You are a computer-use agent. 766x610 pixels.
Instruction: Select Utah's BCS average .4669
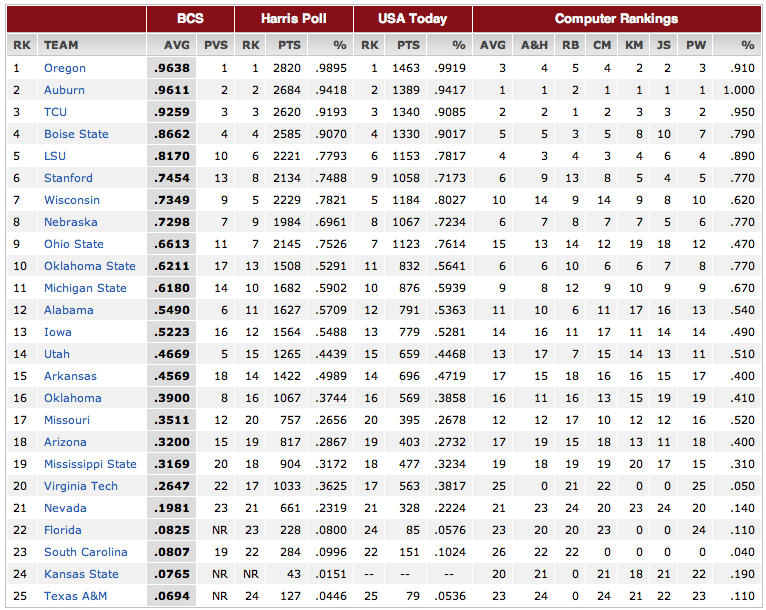(172, 354)
